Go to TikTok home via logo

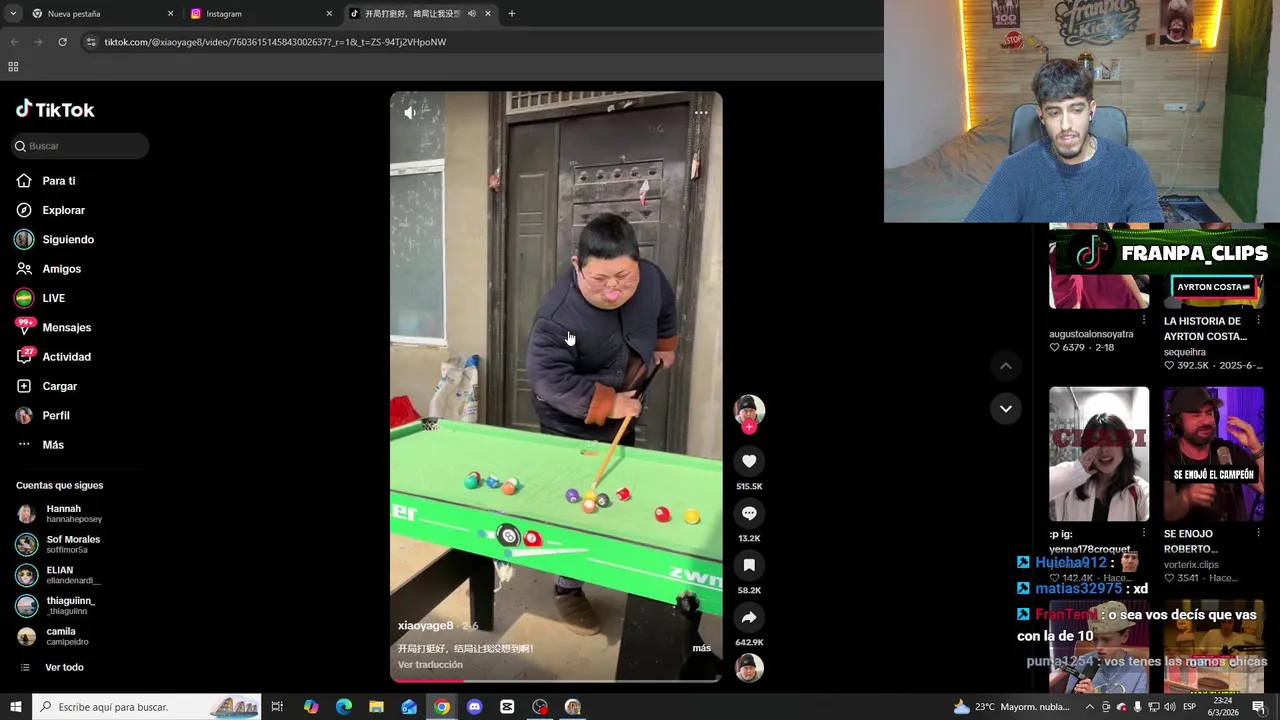point(55,109)
